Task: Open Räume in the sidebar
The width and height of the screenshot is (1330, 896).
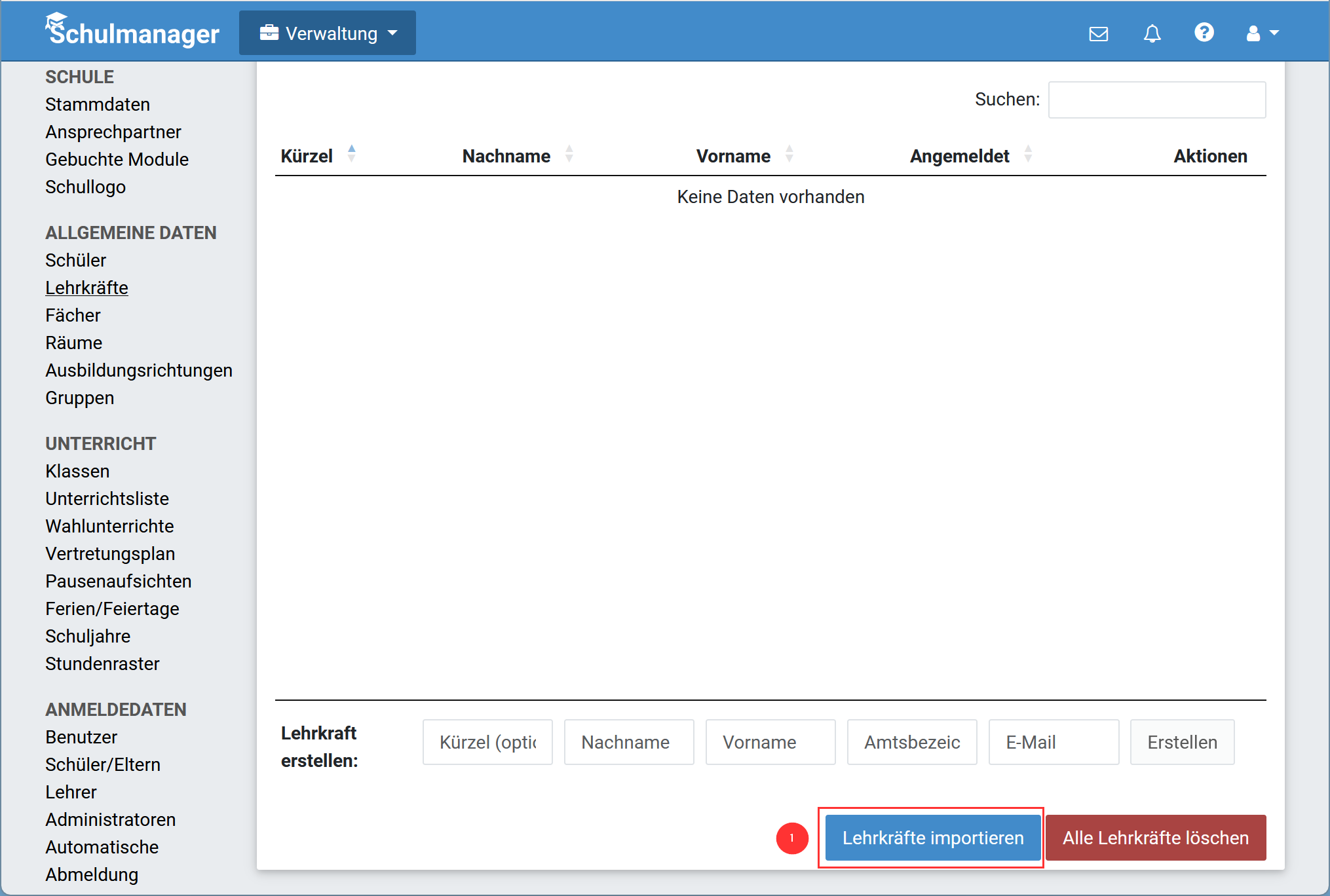Action: tap(74, 343)
